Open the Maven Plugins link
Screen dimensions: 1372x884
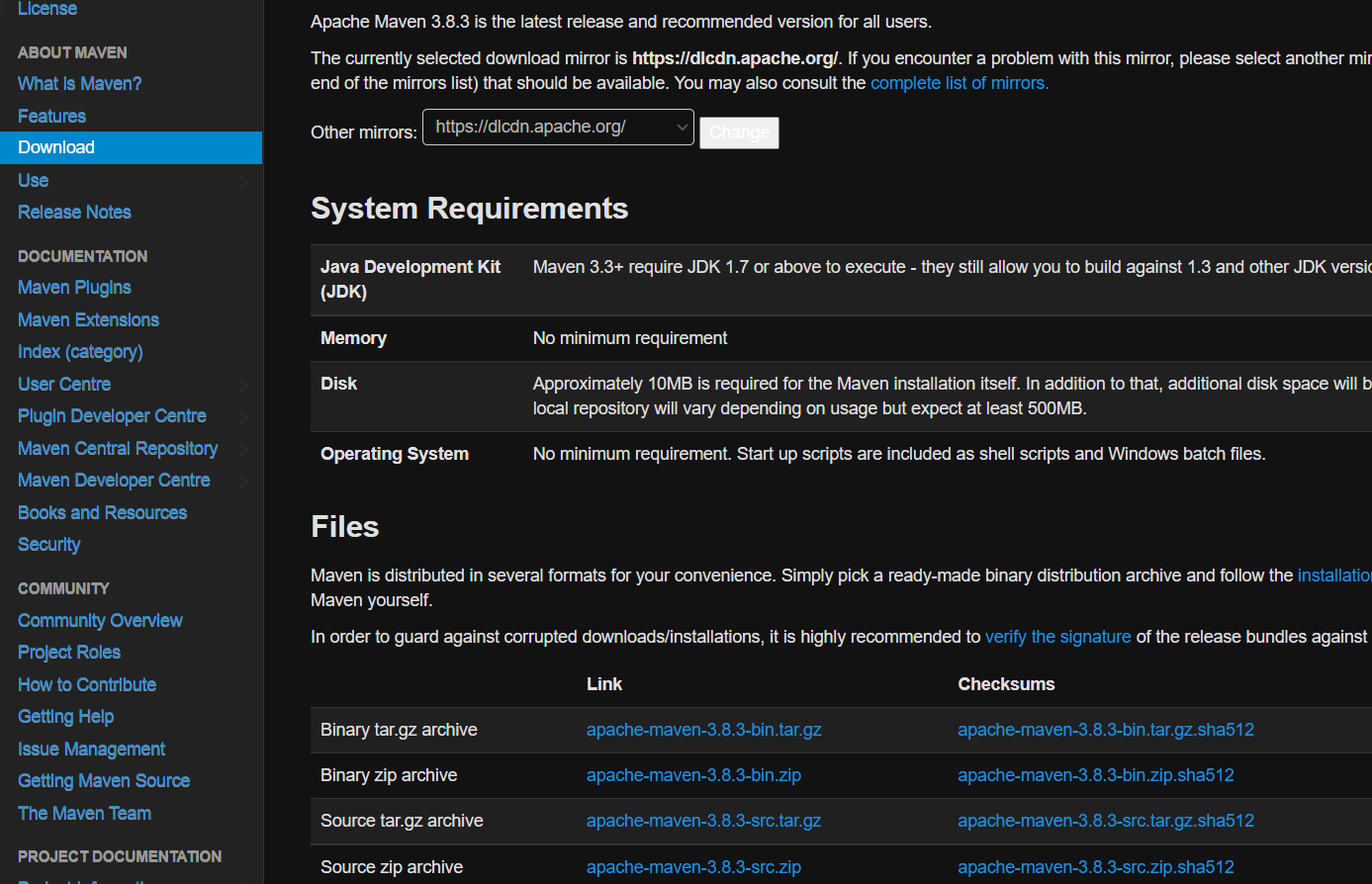74,288
